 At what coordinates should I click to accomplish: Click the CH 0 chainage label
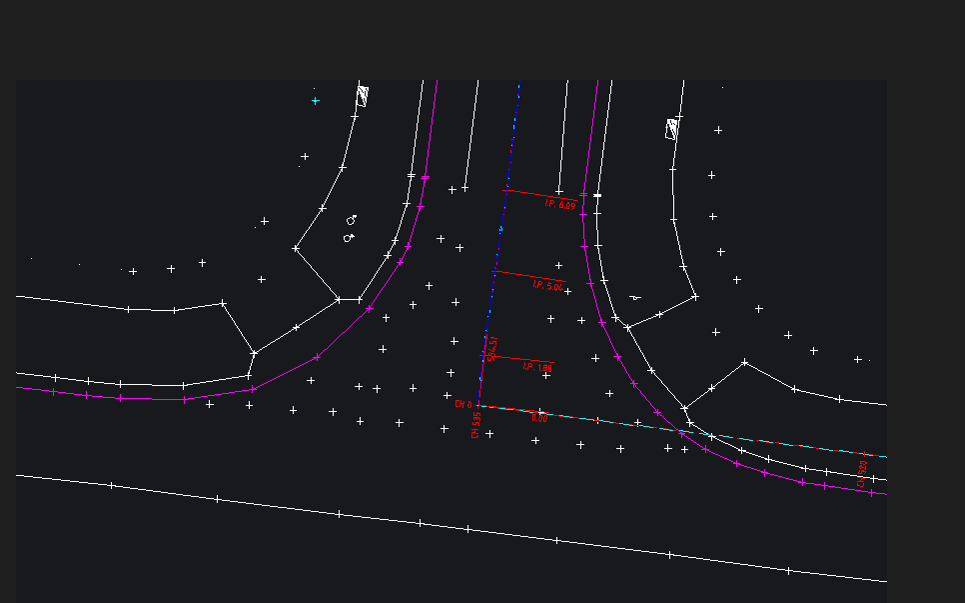[462, 404]
